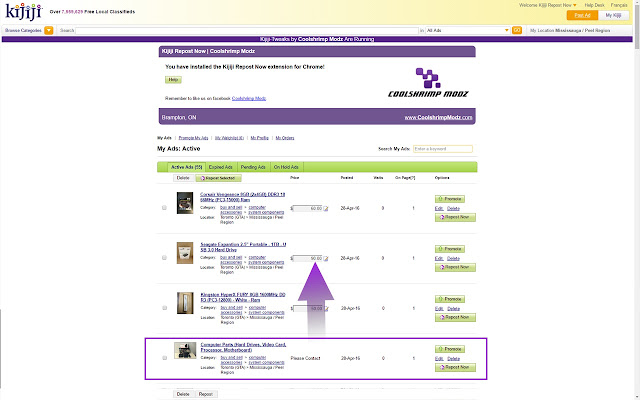Repost Now the Seagate Expansion ad

[x=455, y=267]
